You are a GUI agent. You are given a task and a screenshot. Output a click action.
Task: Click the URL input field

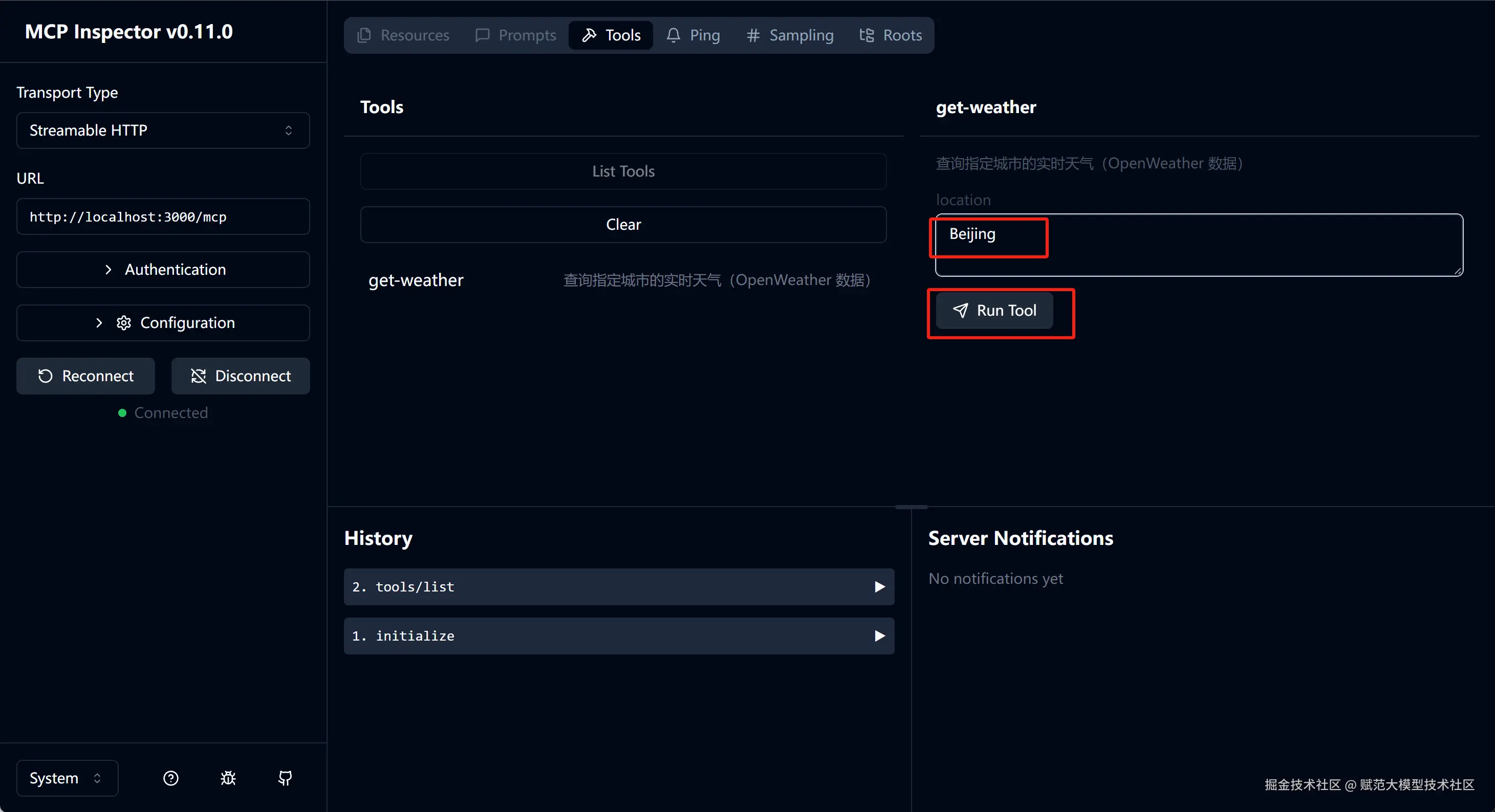coord(163,217)
